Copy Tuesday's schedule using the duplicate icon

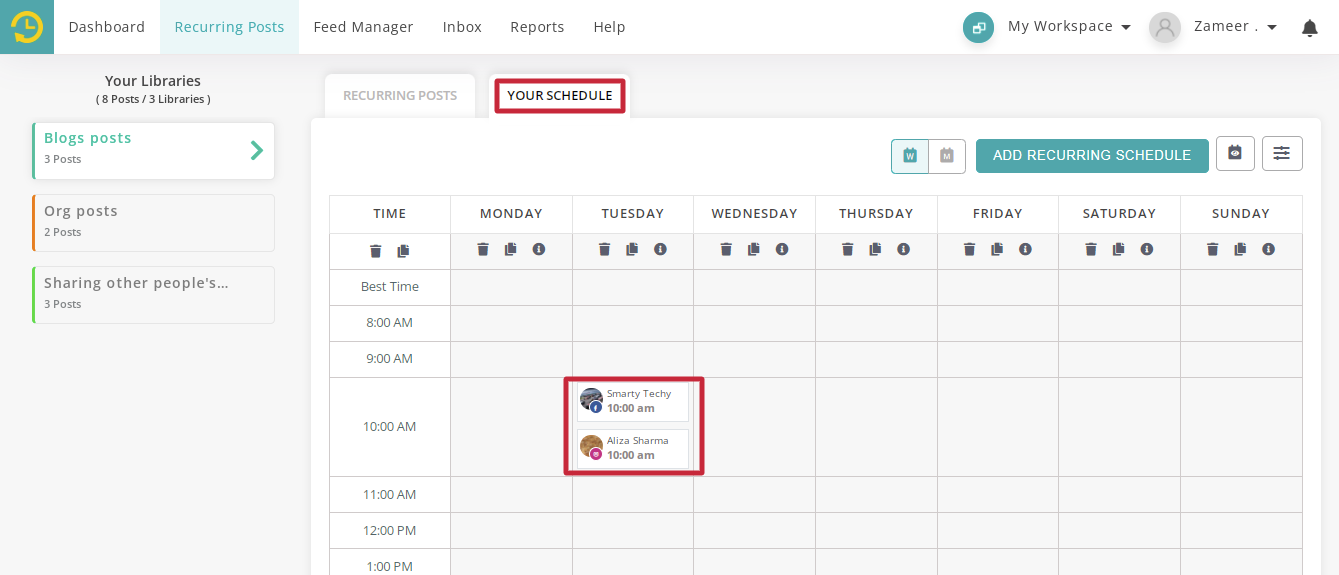632,249
